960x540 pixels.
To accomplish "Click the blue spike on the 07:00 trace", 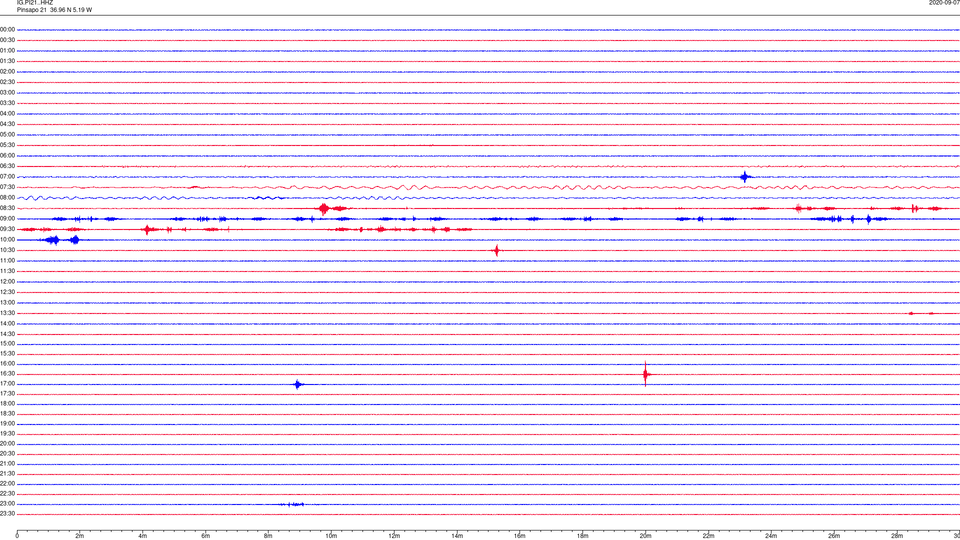I will (x=744, y=177).
